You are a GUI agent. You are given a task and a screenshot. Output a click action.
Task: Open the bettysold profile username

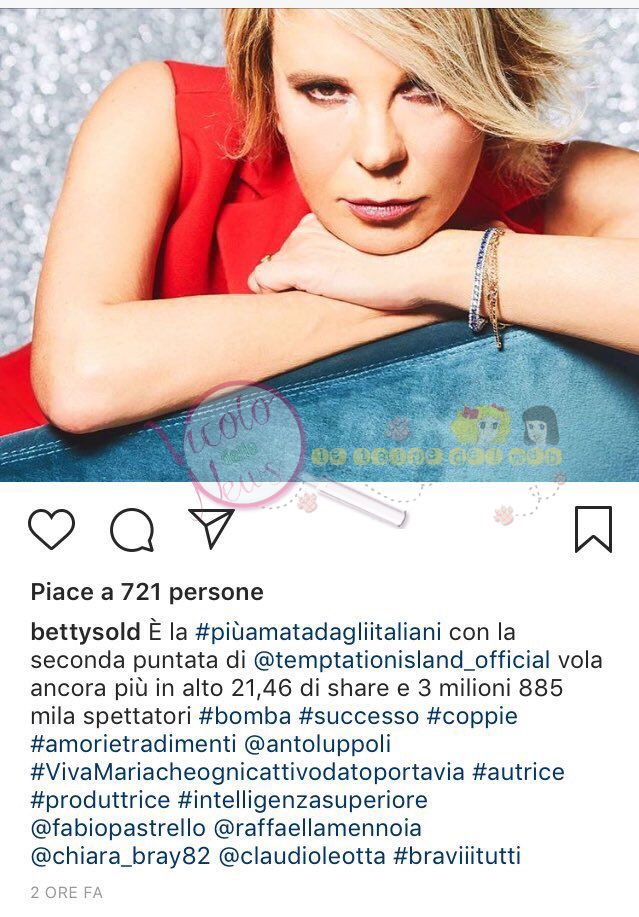[x=85, y=632]
